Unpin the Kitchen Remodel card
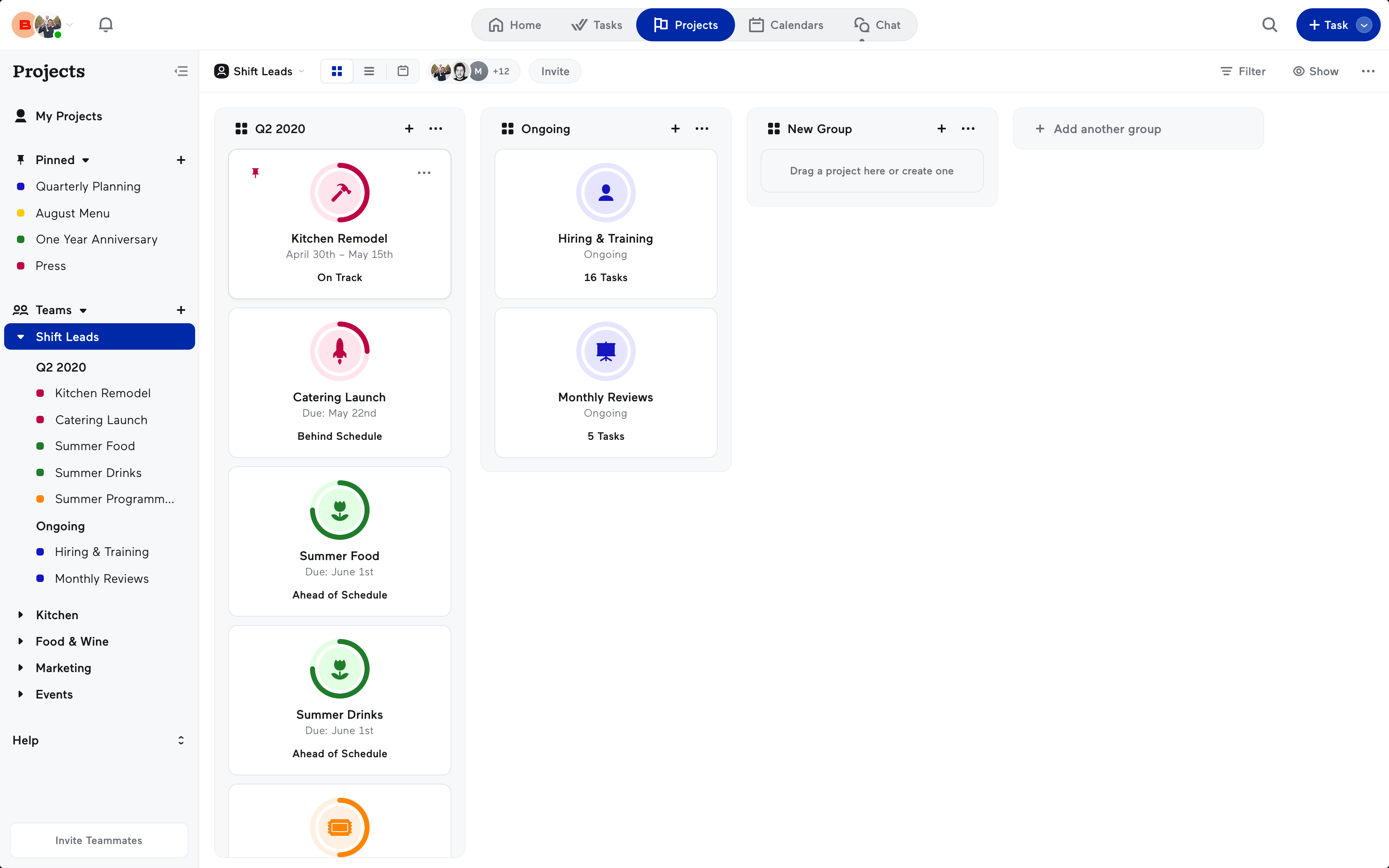1389x868 pixels. 255,173
